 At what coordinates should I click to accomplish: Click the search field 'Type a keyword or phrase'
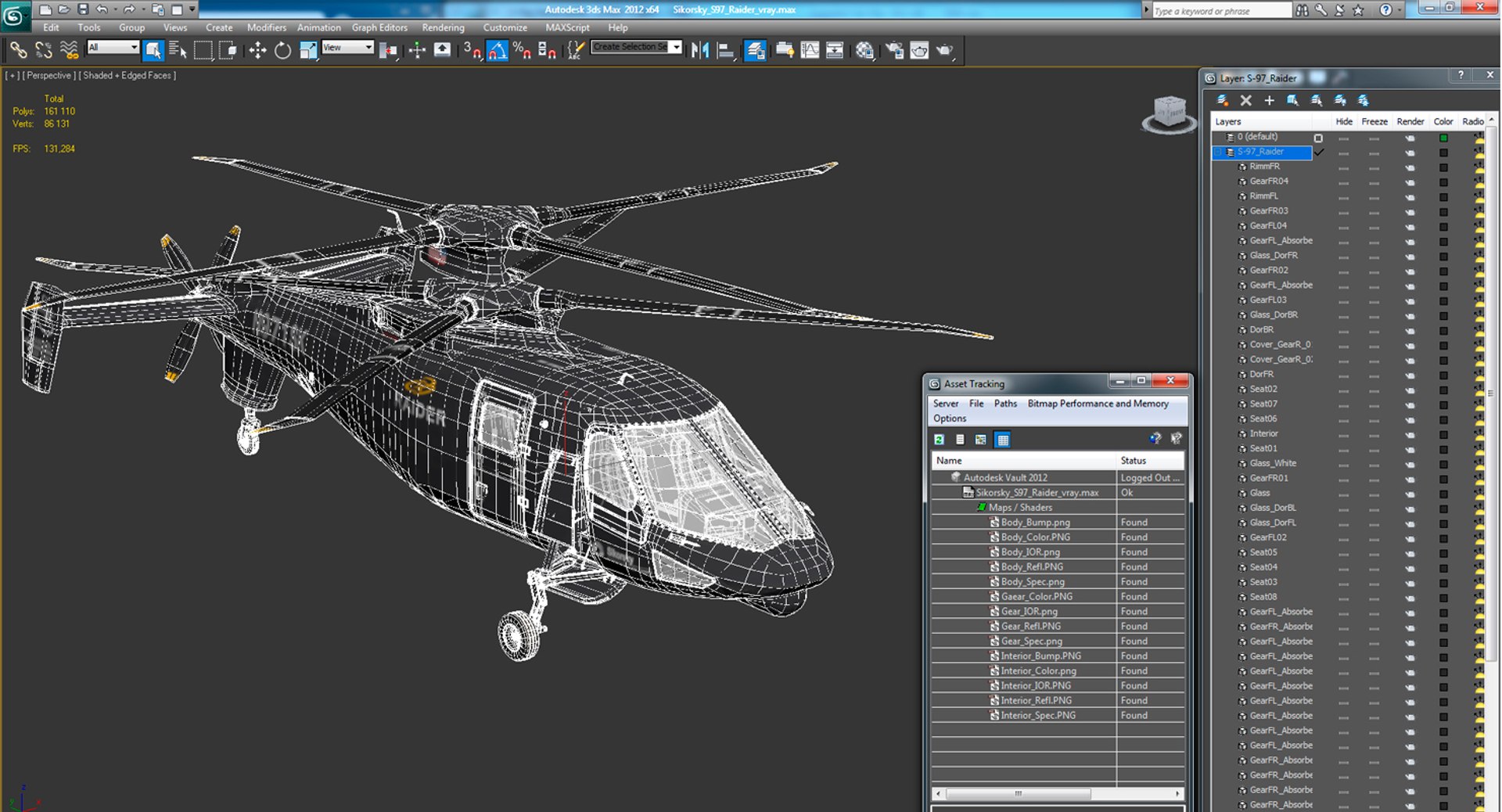point(1221,10)
